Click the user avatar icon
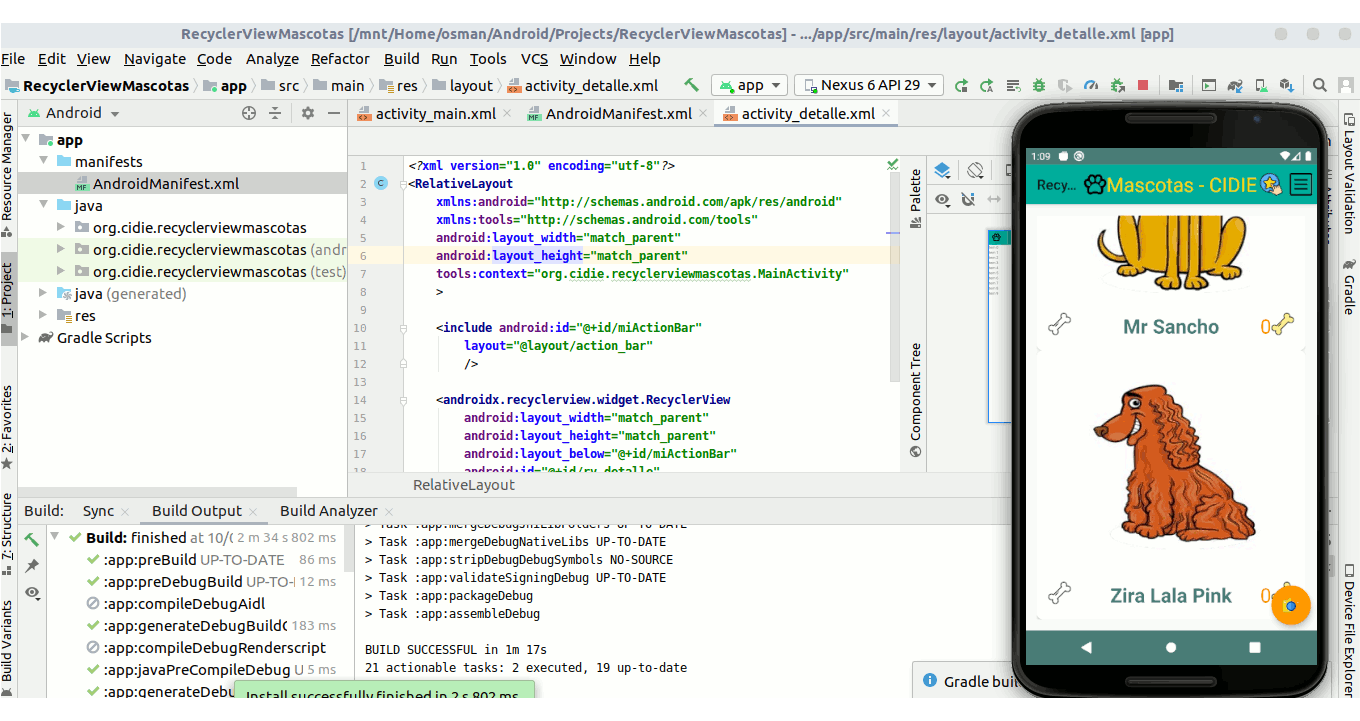This screenshot has width=1360, height=721. [x=1345, y=85]
